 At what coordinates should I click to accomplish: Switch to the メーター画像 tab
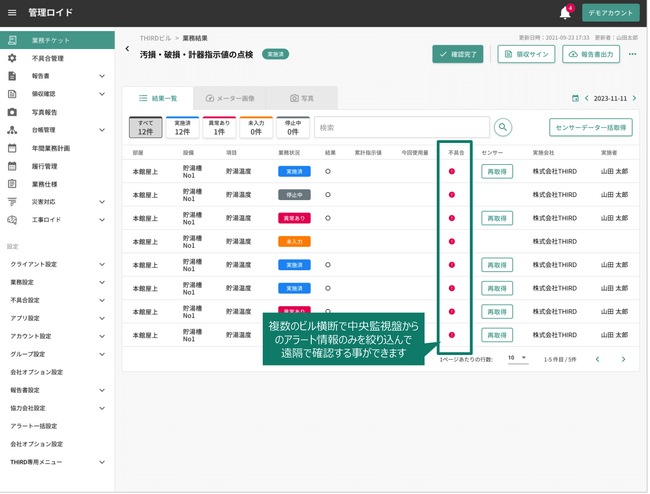pyautogui.click(x=230, y=98)
